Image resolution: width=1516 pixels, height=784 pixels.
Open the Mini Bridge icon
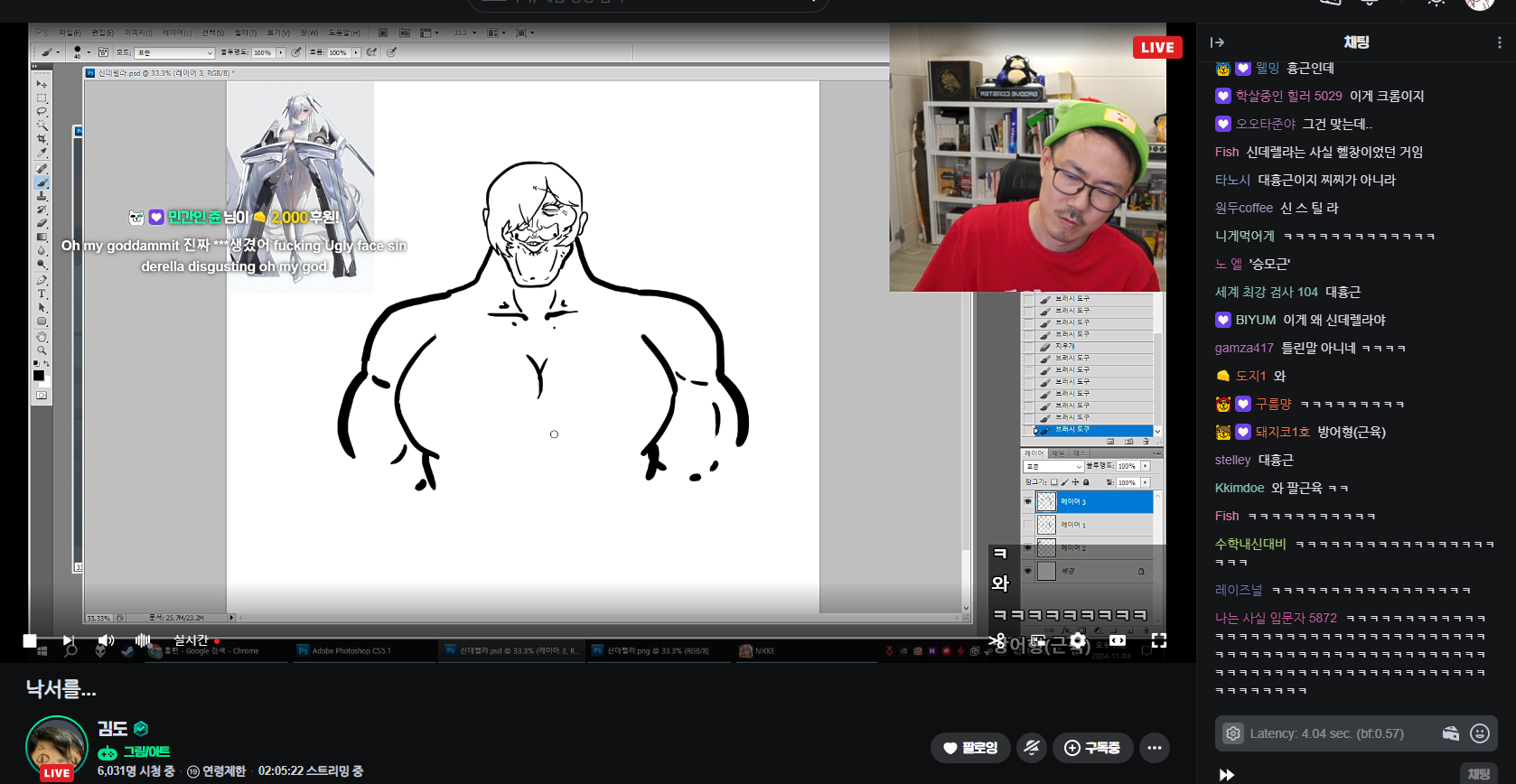(x=405, y=33)
